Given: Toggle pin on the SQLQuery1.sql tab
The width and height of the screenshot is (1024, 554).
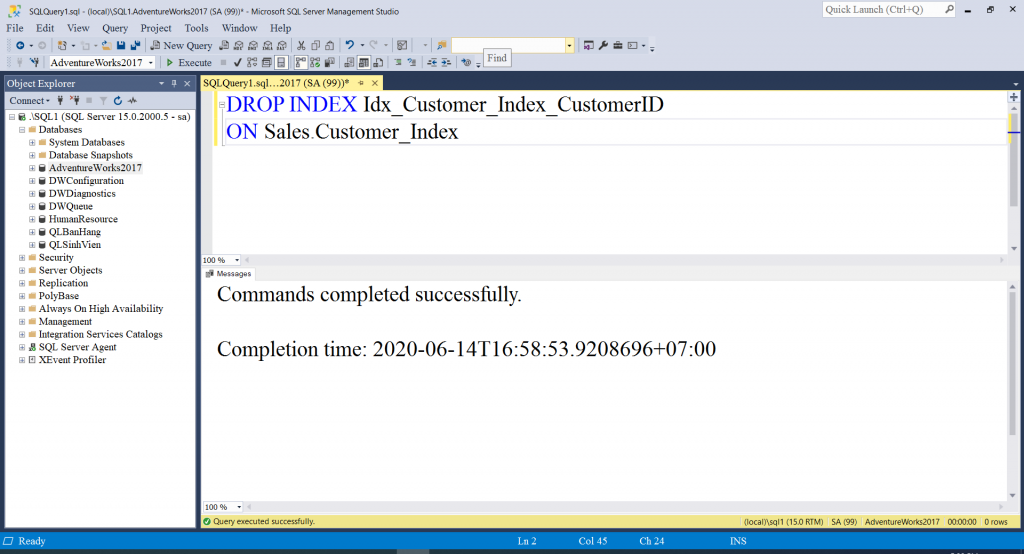Looking at the screenshot, I should coord(363,83).
